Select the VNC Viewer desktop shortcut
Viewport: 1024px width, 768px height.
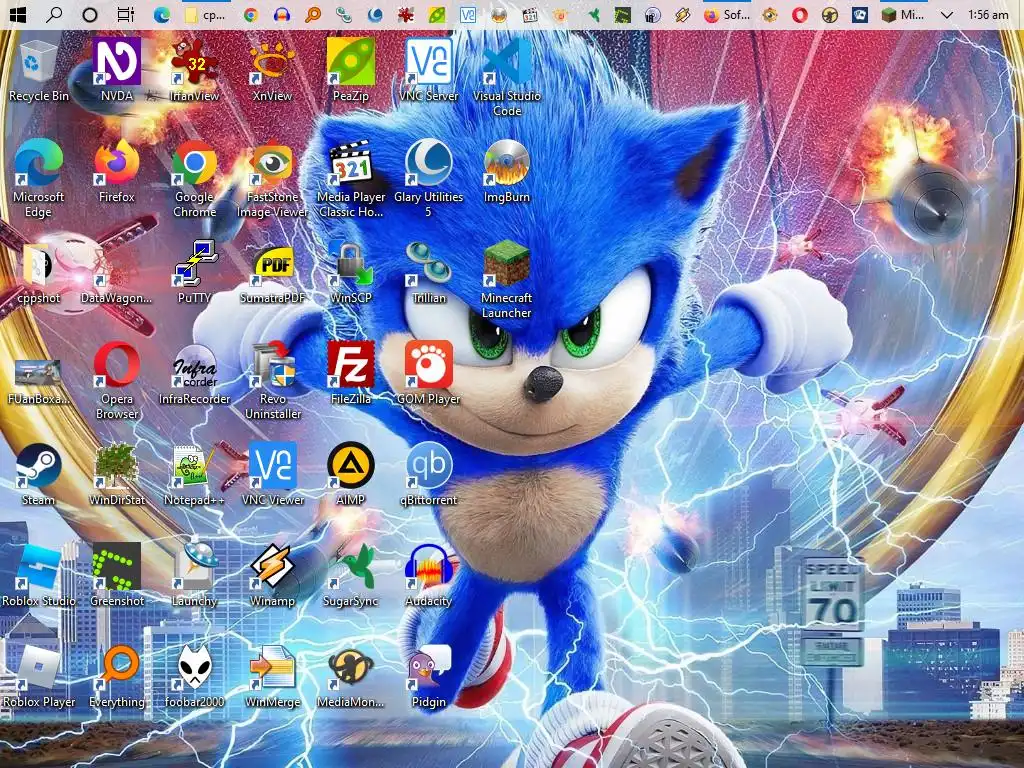[x=272, y=475]
